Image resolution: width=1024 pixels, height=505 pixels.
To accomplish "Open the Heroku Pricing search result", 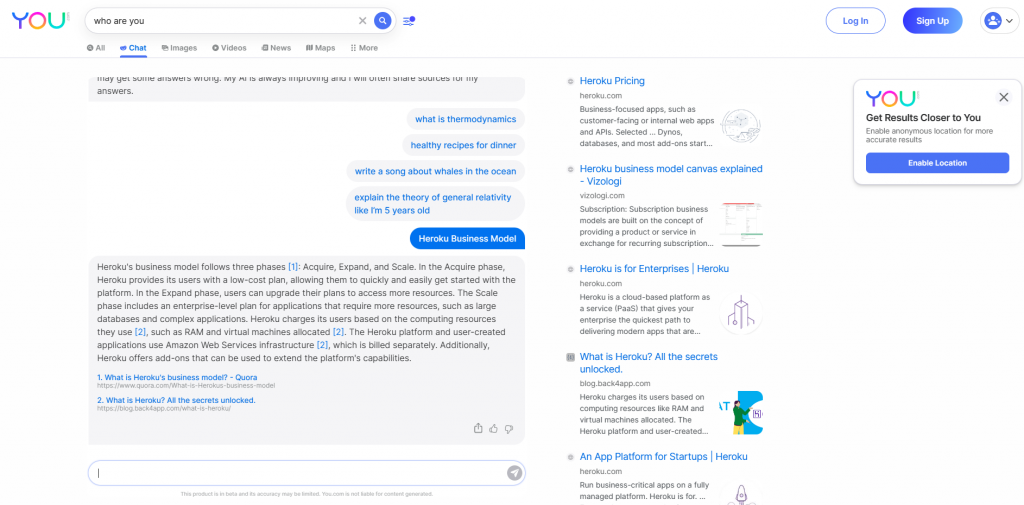I will [x=612, y=81].
